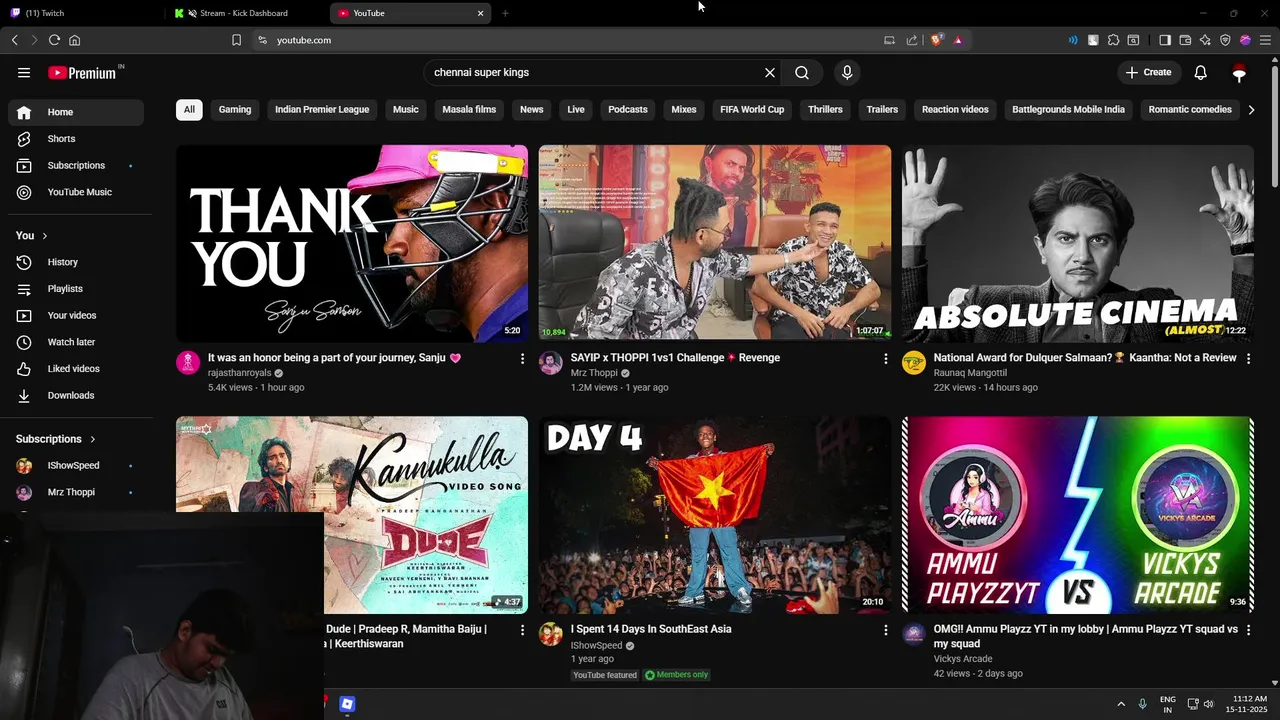The image size is (1280, 720).
Task: Select the News filter chip
Action: pyautogui.click(x=532, y=110)
